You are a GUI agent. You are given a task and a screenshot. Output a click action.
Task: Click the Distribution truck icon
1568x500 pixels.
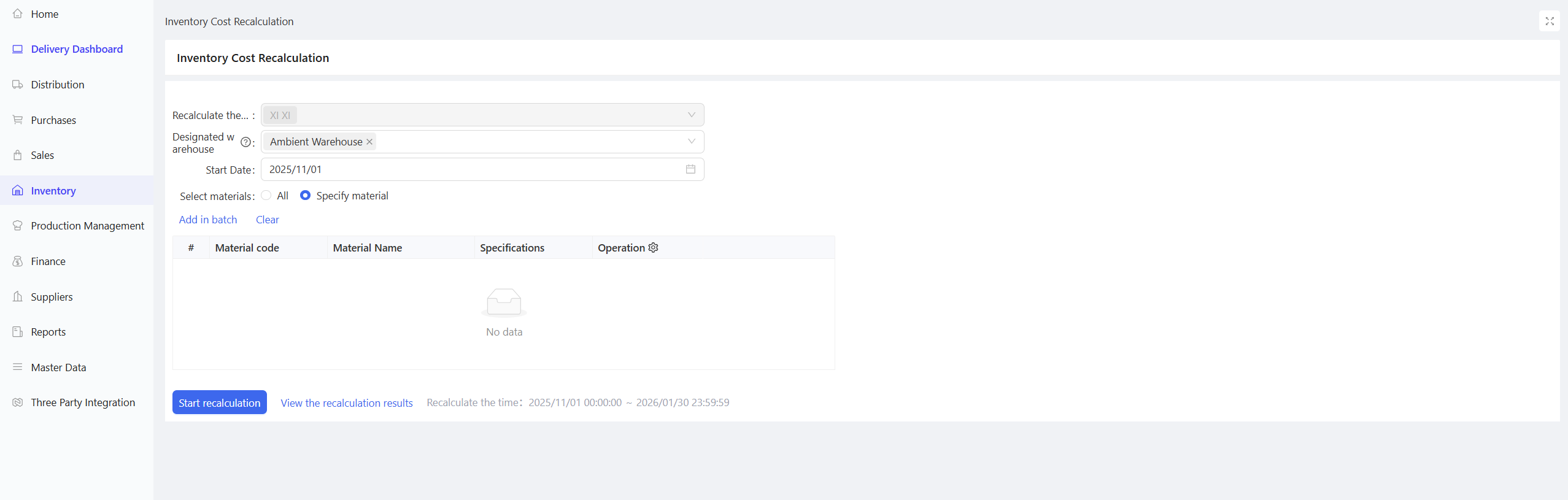coord(18,85)
